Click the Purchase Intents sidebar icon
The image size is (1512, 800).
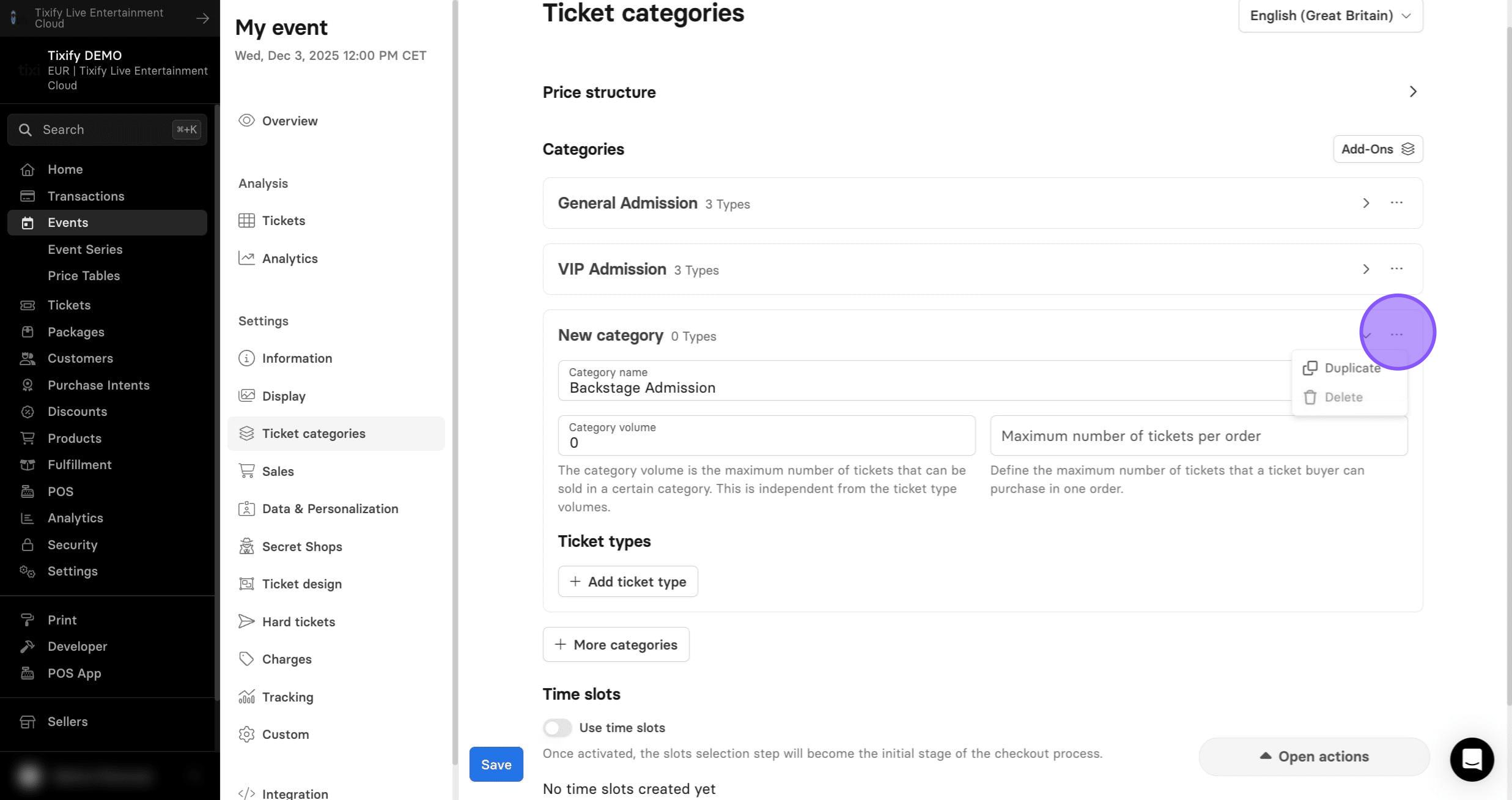28,385
